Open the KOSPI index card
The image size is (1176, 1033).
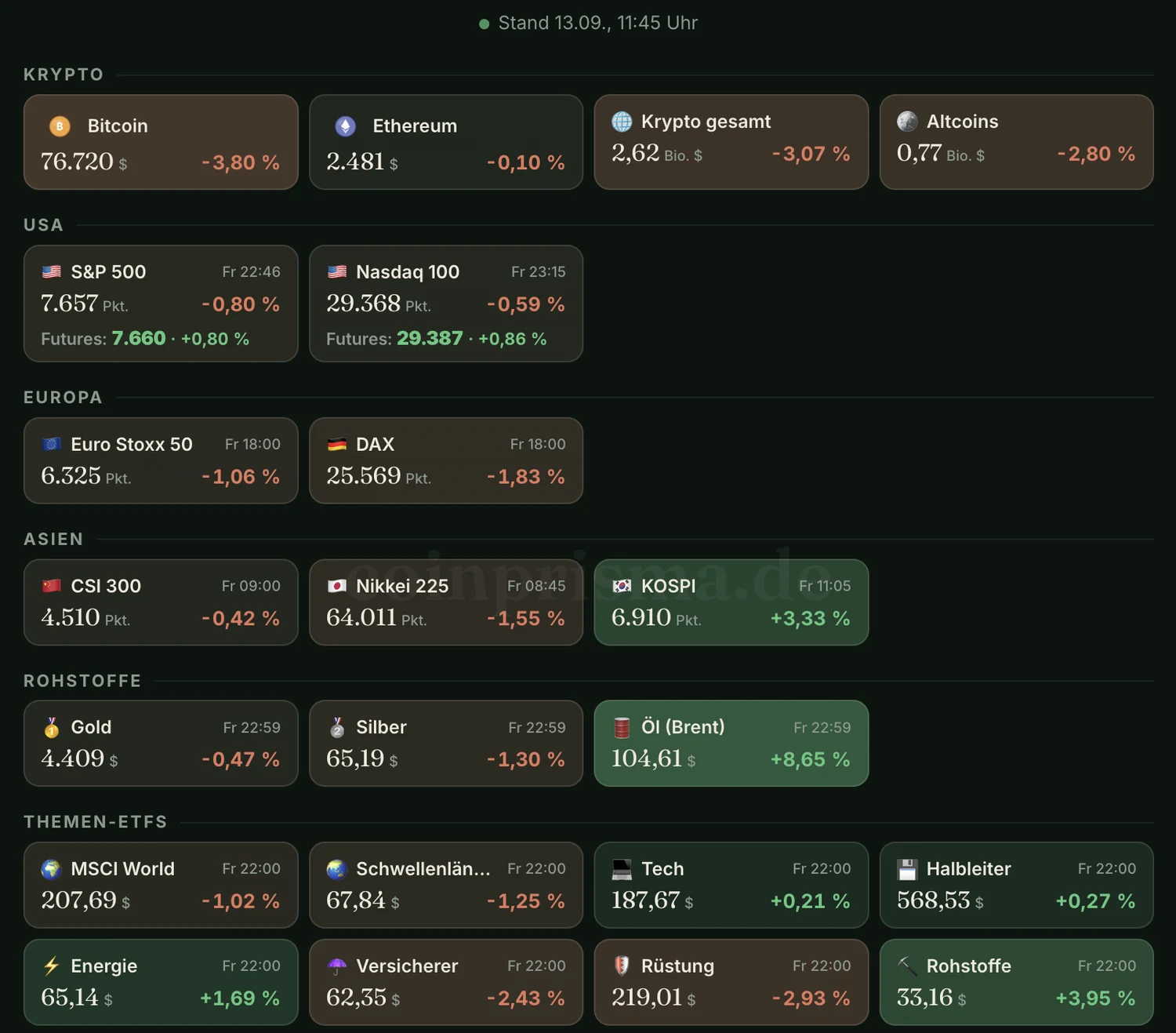click(731, 602)
